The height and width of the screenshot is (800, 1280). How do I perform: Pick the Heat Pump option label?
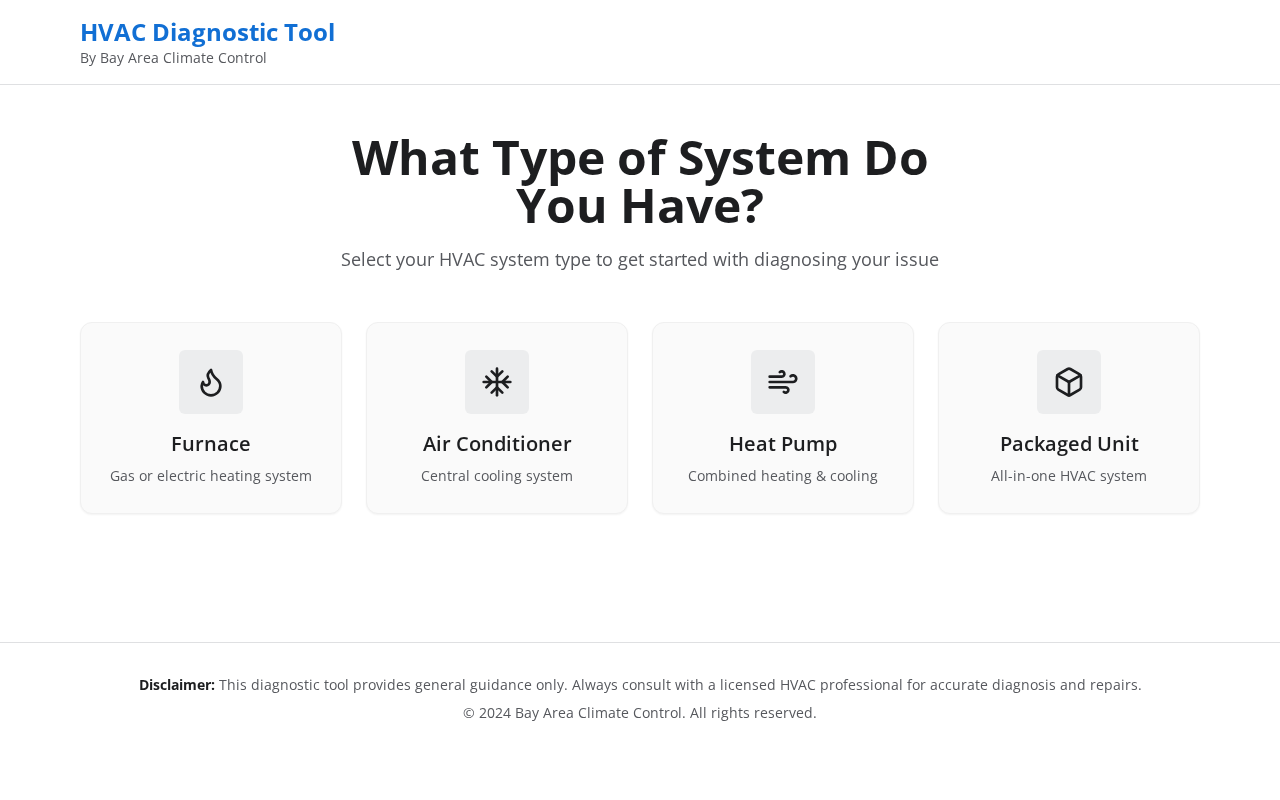click(783, 444)
